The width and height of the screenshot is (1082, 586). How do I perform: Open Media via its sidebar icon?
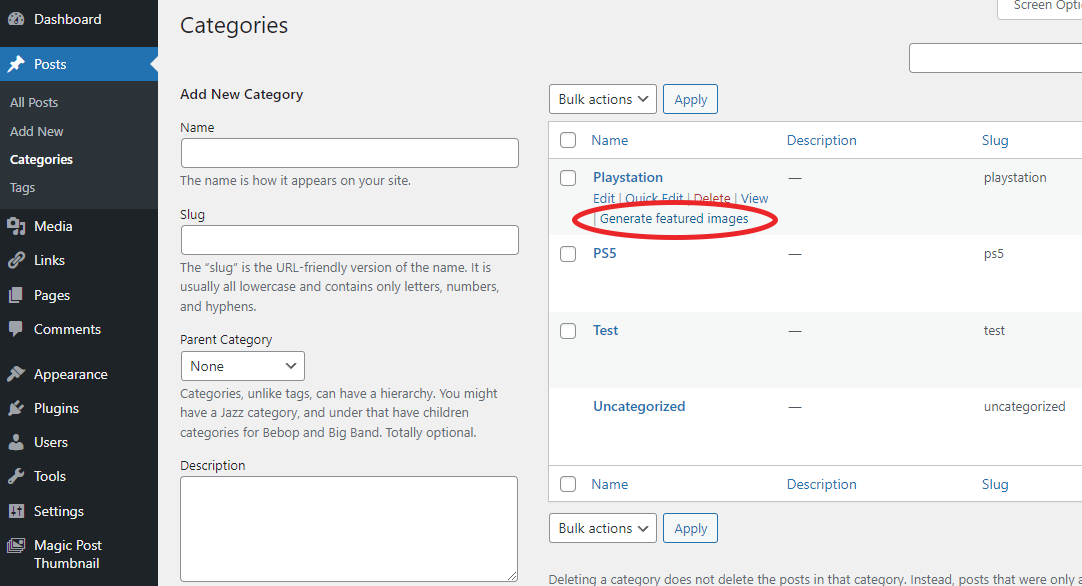16,226
